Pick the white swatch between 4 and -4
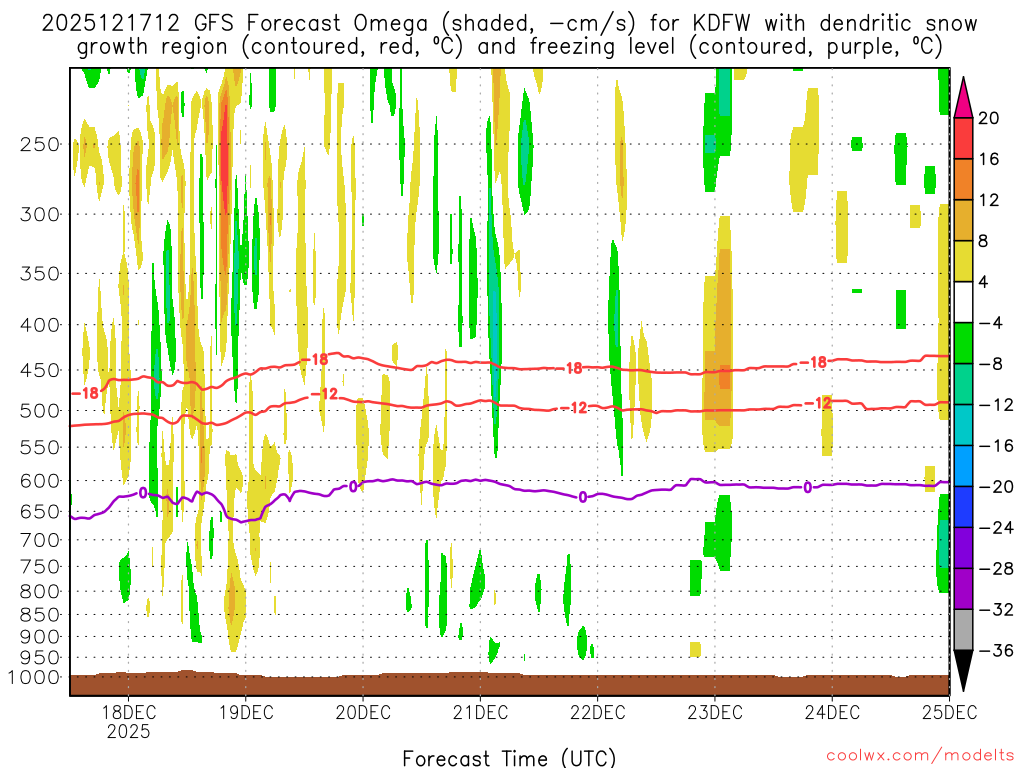Image resolution: width=1024 pixels, height=768 pixels. coord(963,302)
